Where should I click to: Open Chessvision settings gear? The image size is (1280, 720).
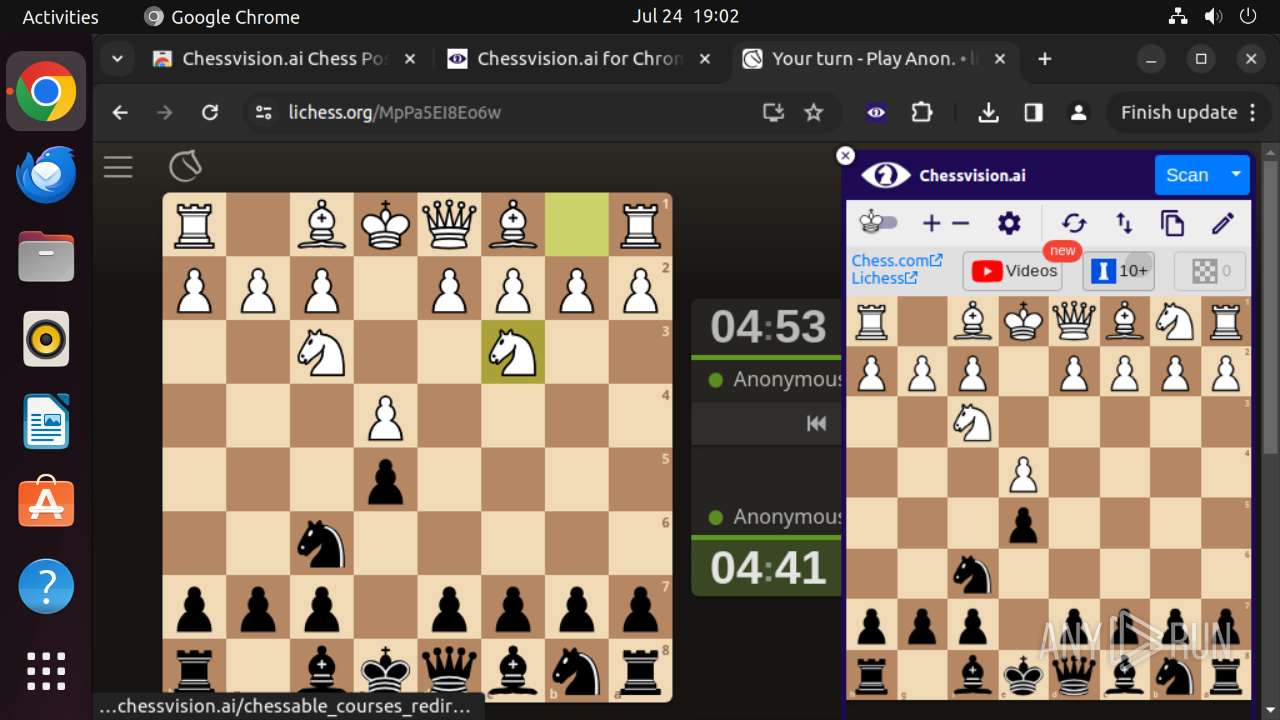tap(1009, 223)
